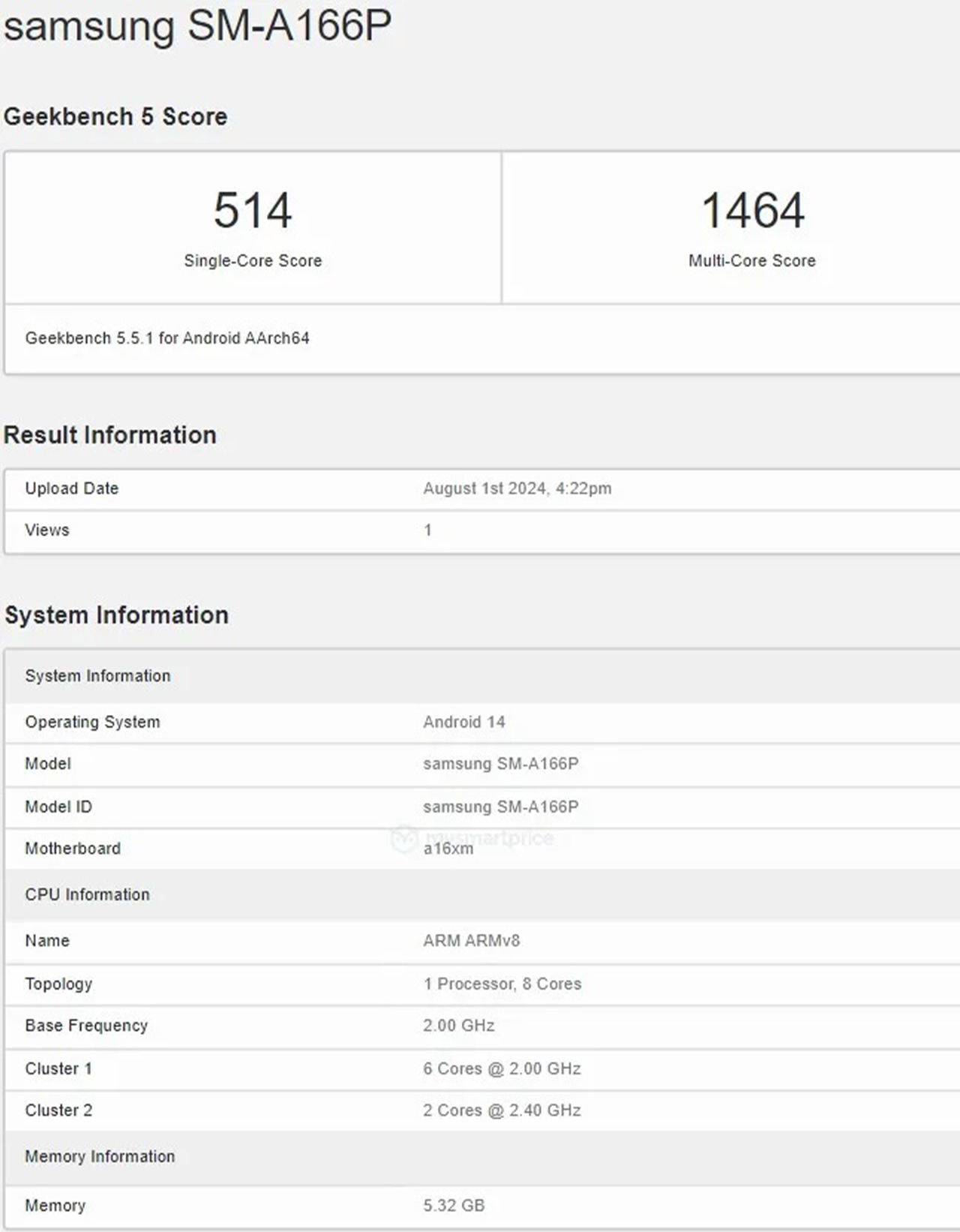The width and height of the screenshot is (960, 1232).
Task: Click the System Information table header row
Action: coord(481,676)
